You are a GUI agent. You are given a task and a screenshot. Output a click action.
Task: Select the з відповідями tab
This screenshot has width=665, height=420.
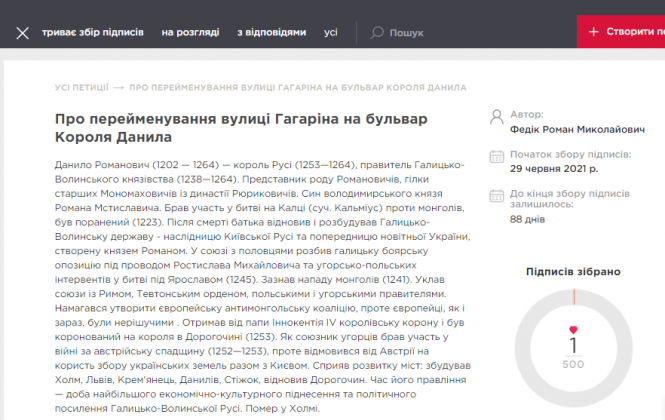click(x=271, y=32)
